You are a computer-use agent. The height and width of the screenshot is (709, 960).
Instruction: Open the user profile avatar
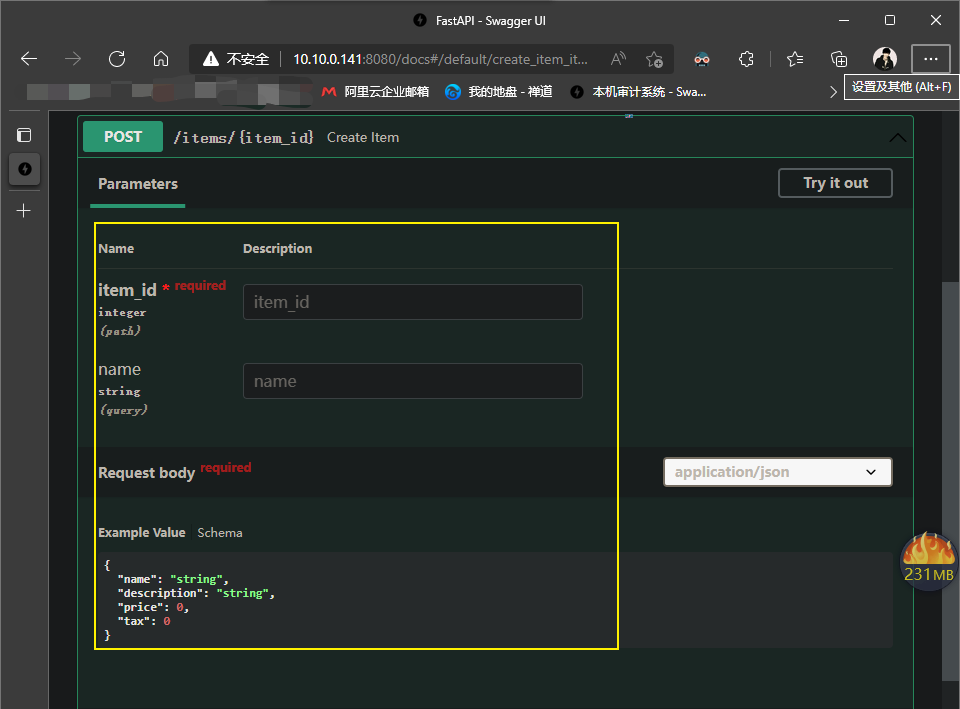point(885,59)
